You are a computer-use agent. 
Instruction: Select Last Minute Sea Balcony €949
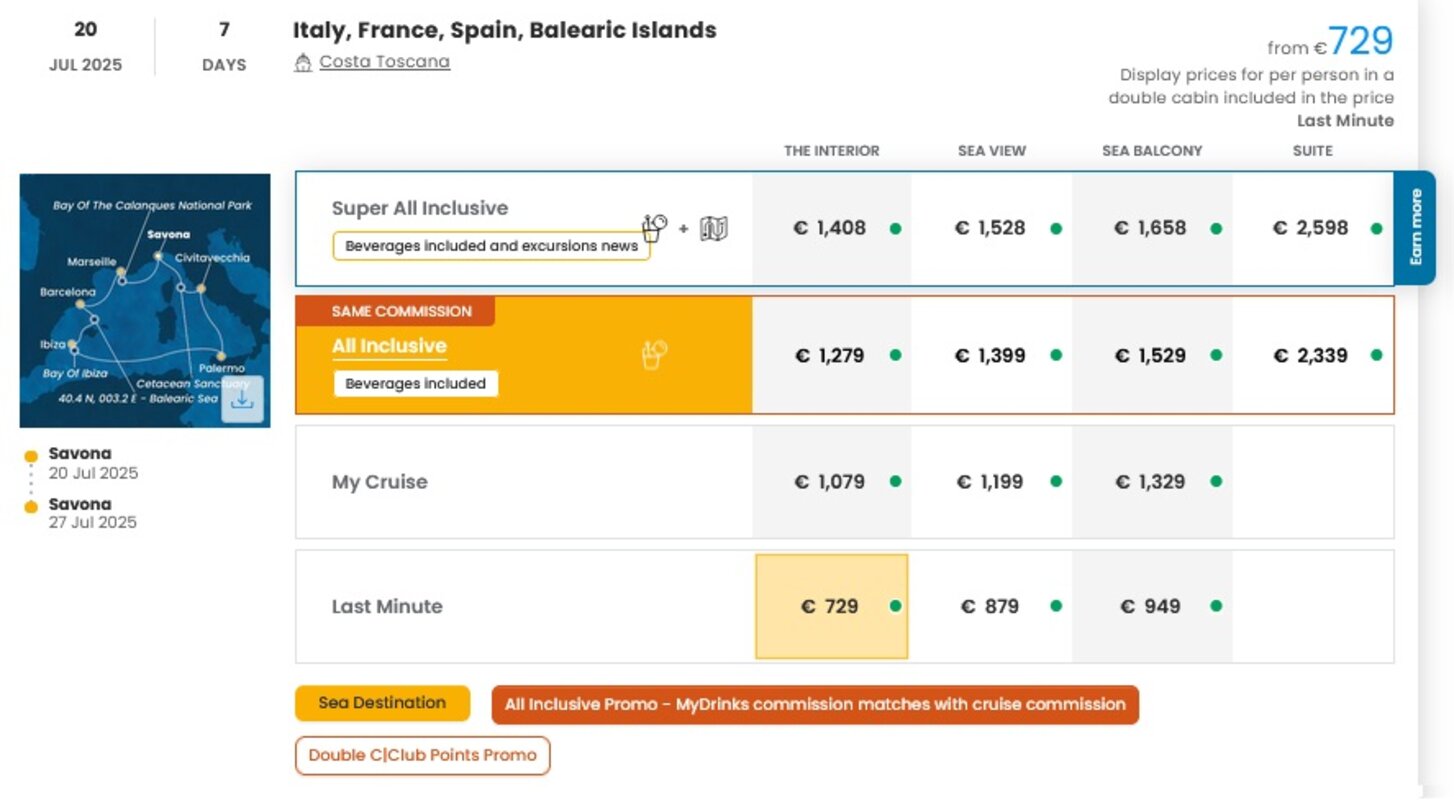(1152, 606)
